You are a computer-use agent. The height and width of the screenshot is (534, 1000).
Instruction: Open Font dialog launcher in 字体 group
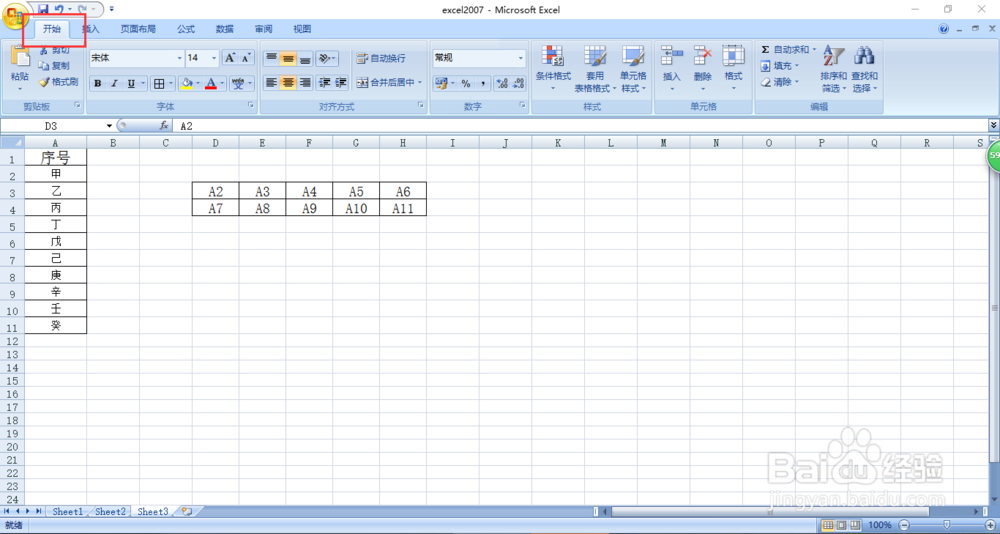point(253,105)
